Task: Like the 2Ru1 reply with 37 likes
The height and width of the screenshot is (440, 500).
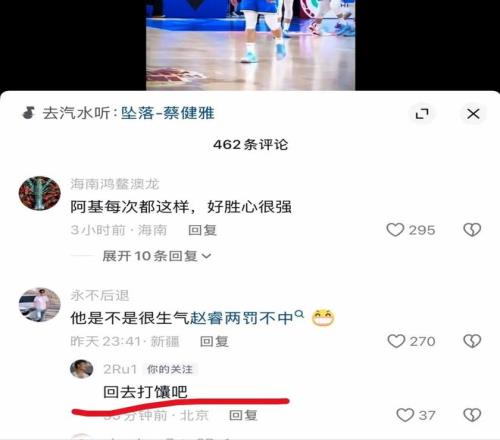Action: (x=405, y=415)
